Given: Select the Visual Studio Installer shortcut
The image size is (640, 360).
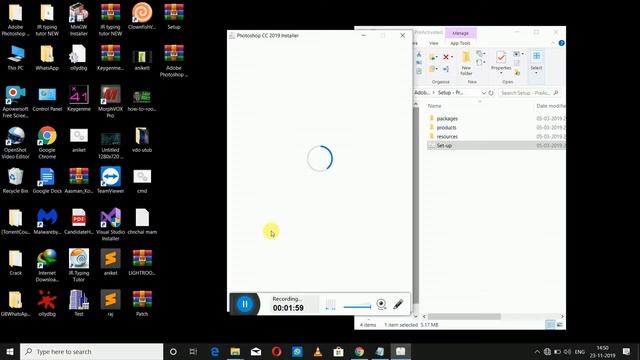Looking at the screenshot, I should click(x=110, y=224).
